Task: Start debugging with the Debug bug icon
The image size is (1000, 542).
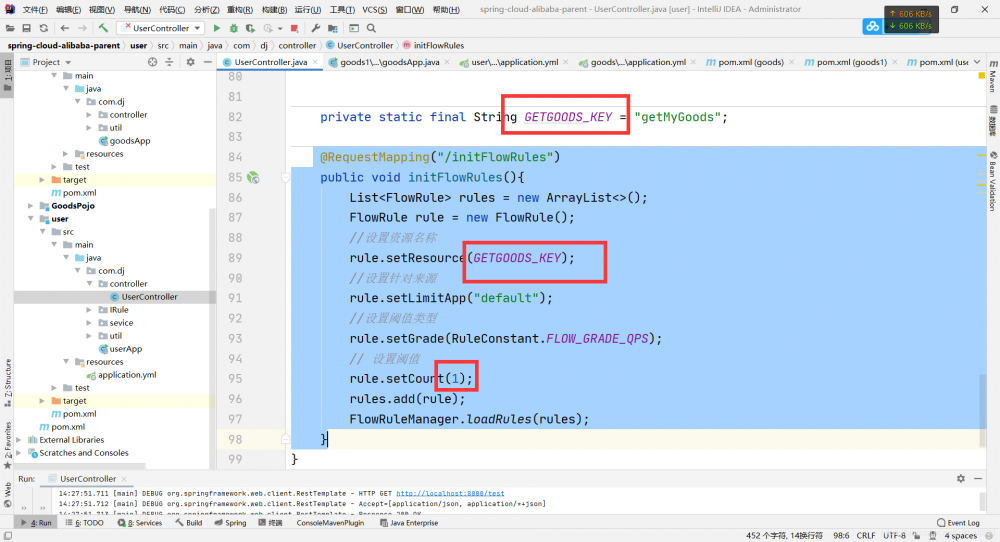Action: (x=232, y=28)
